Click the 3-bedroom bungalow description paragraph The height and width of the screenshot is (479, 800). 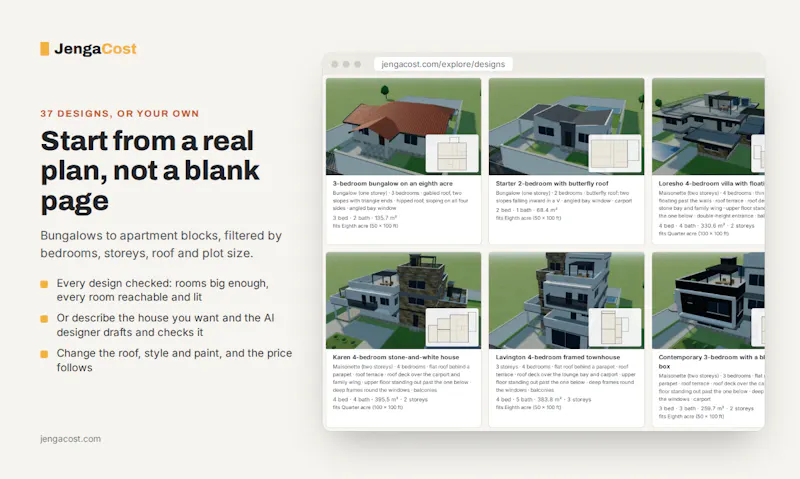(401, 200)
